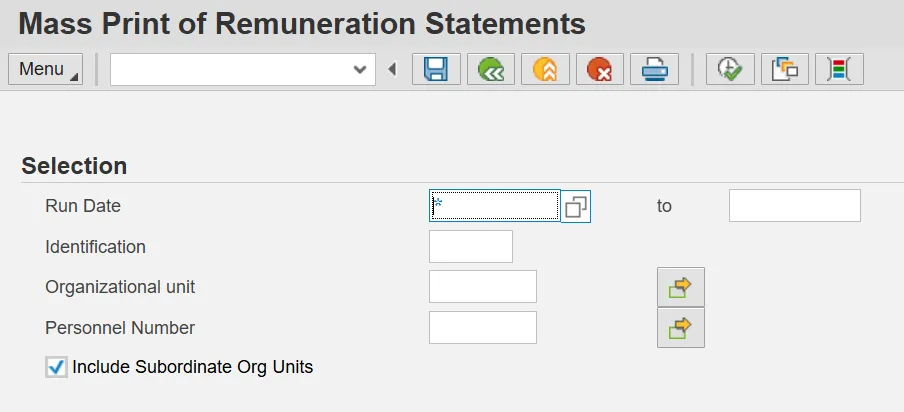Expand the command field dropdown

pos(360,70)
